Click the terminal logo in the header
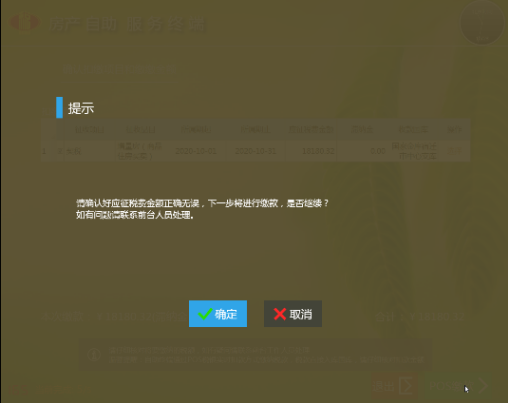 pyautogui.click(x=24, y=23)
